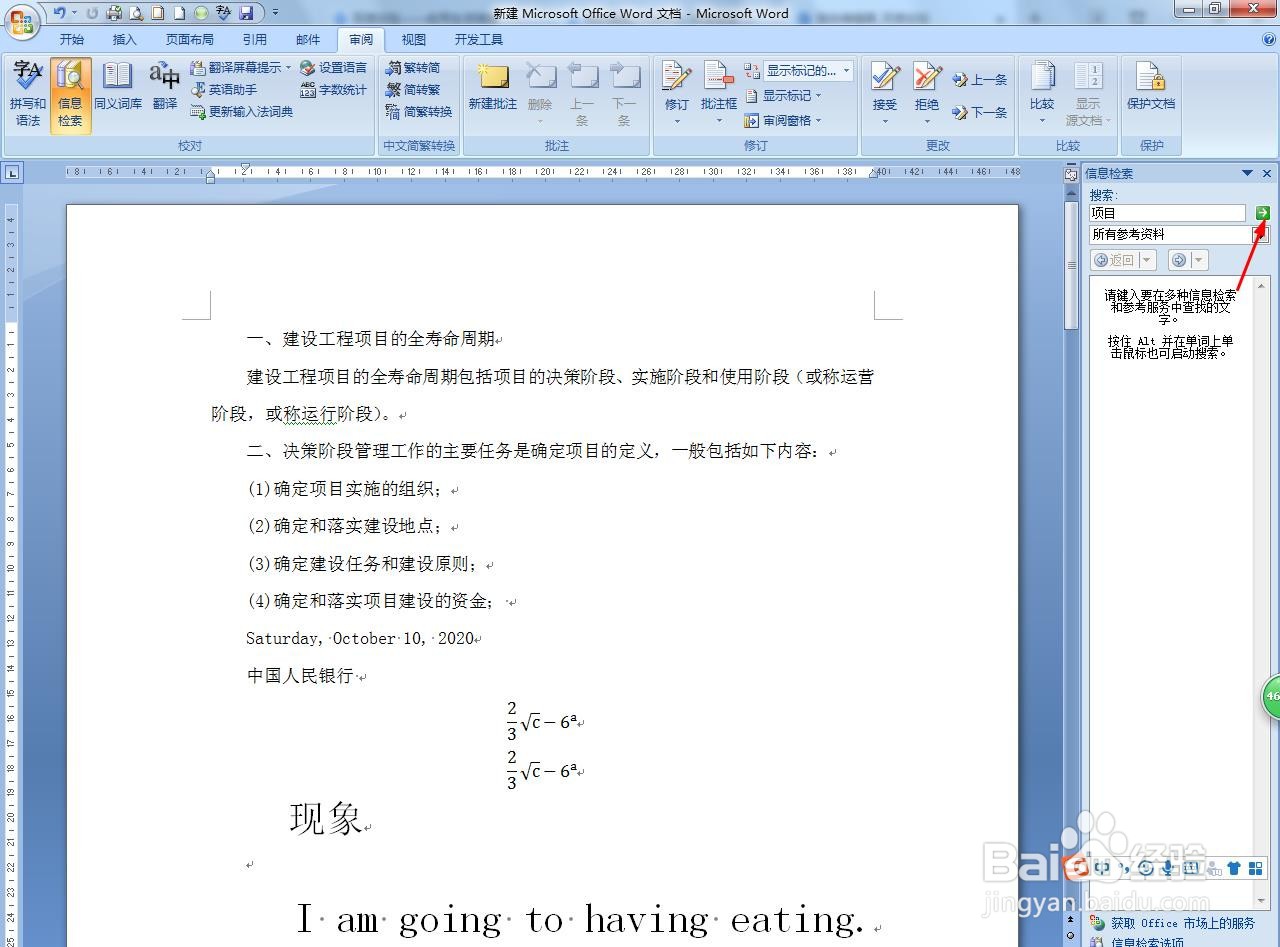Open 比较 compare documents dropdown

tap(1042, 92)
